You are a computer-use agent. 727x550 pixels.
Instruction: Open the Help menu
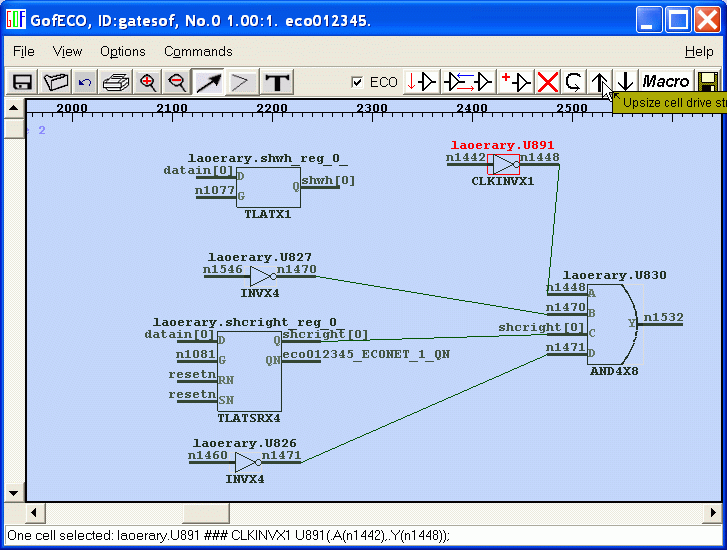[x=699, y=51]
